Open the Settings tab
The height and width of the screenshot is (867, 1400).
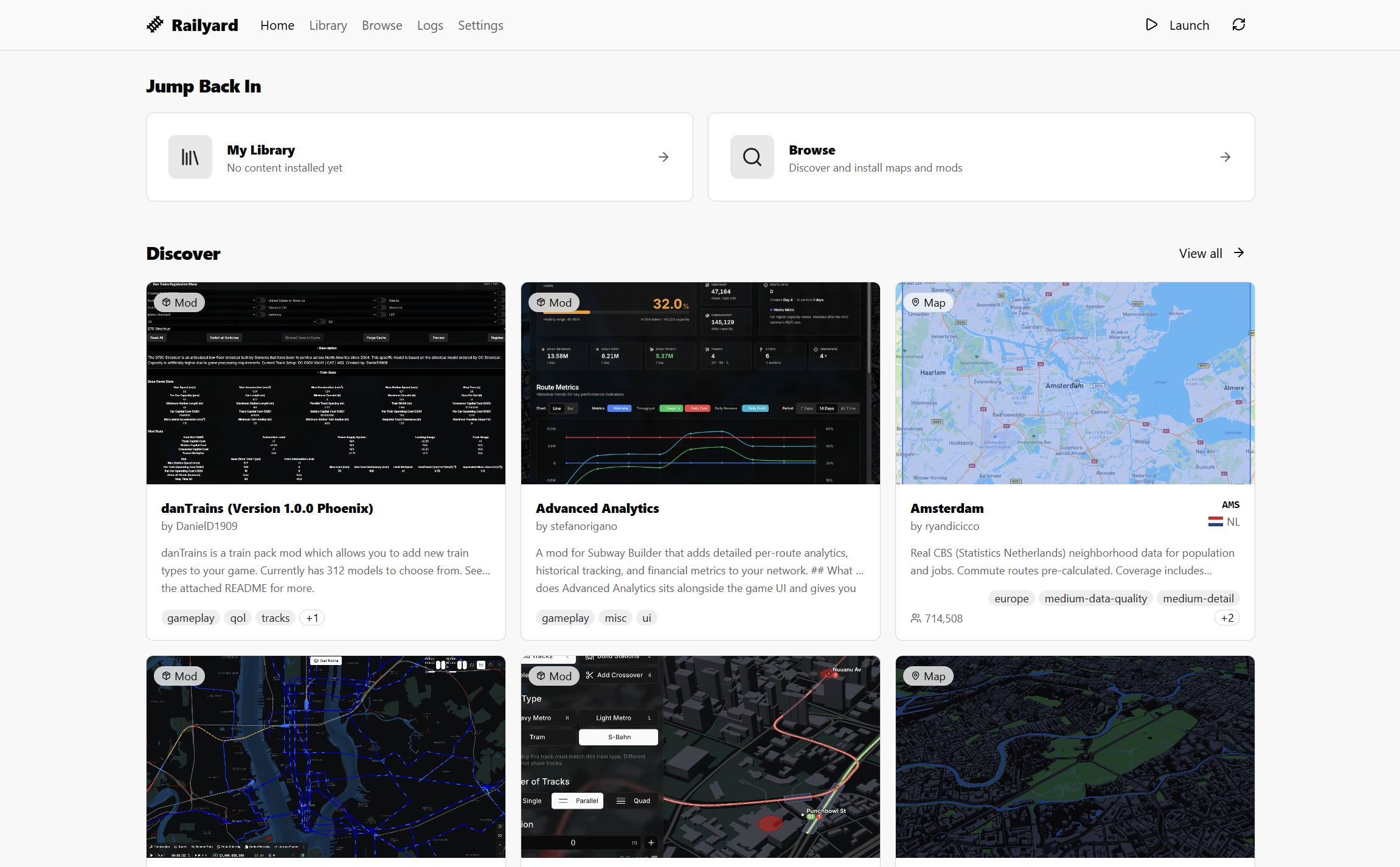point(480,26)
